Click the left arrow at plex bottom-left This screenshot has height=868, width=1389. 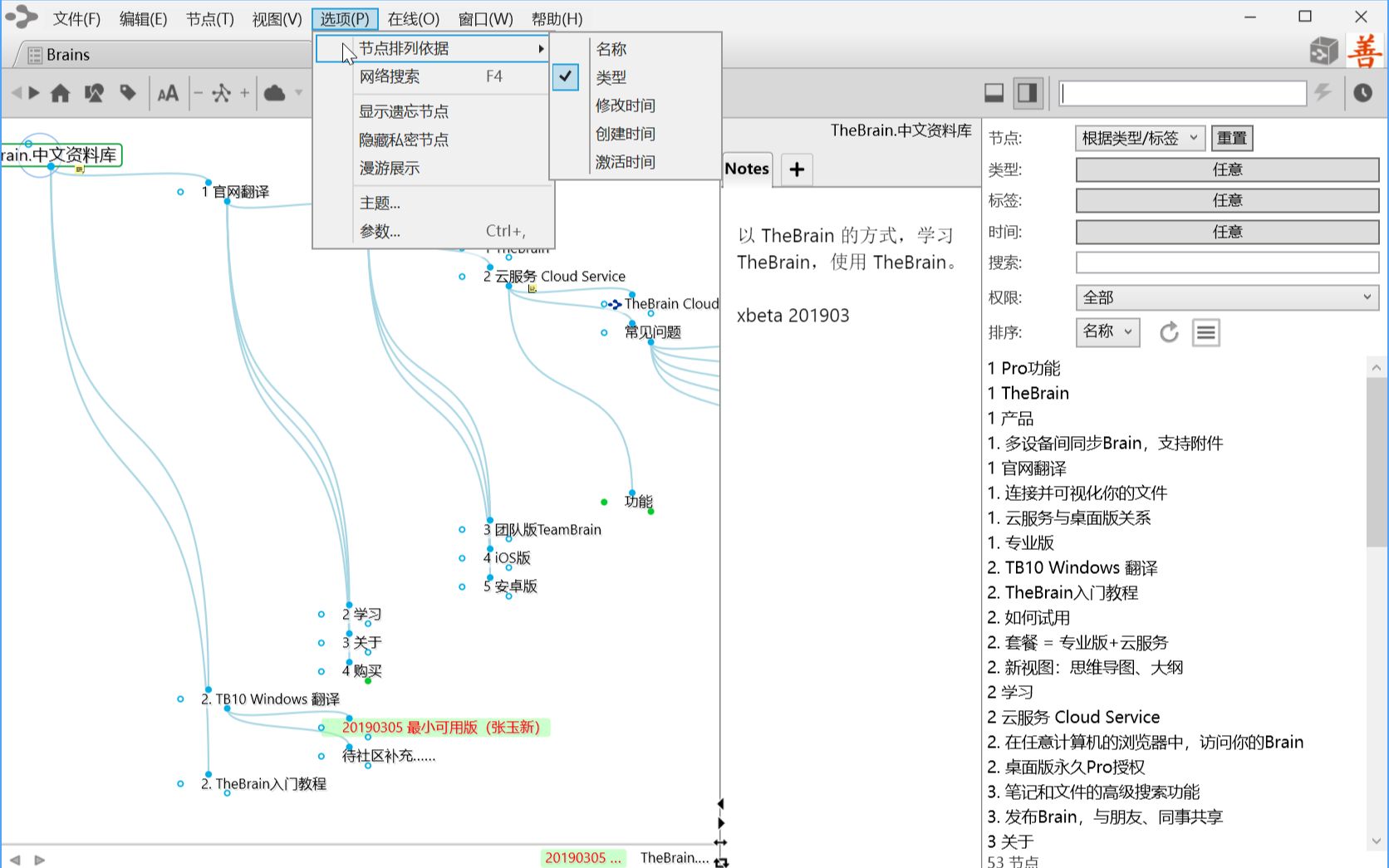15,860
